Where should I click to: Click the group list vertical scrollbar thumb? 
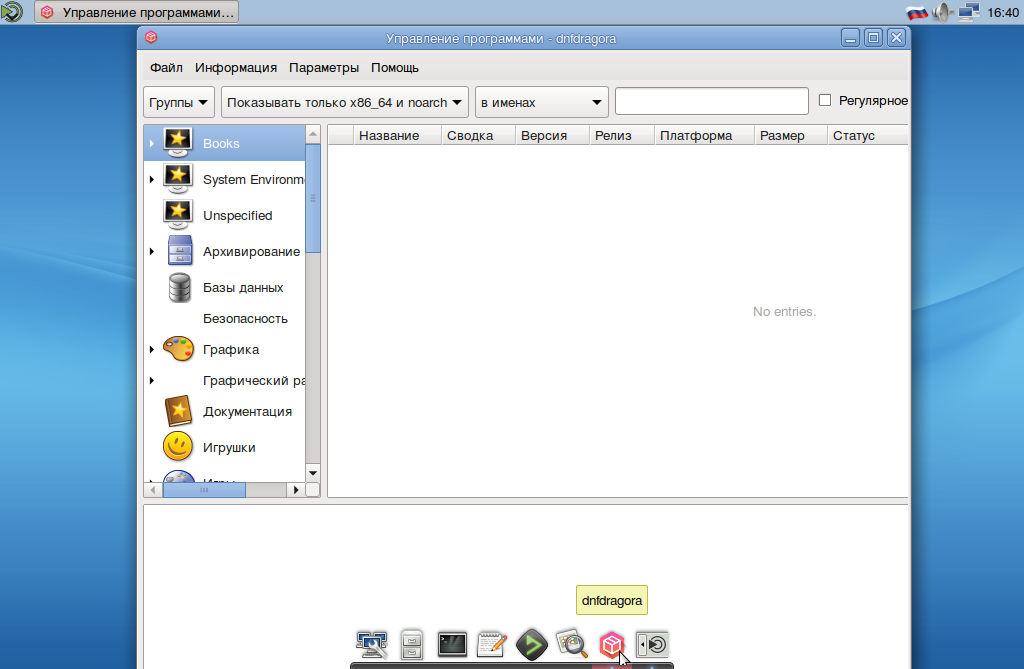coord(313,198)
